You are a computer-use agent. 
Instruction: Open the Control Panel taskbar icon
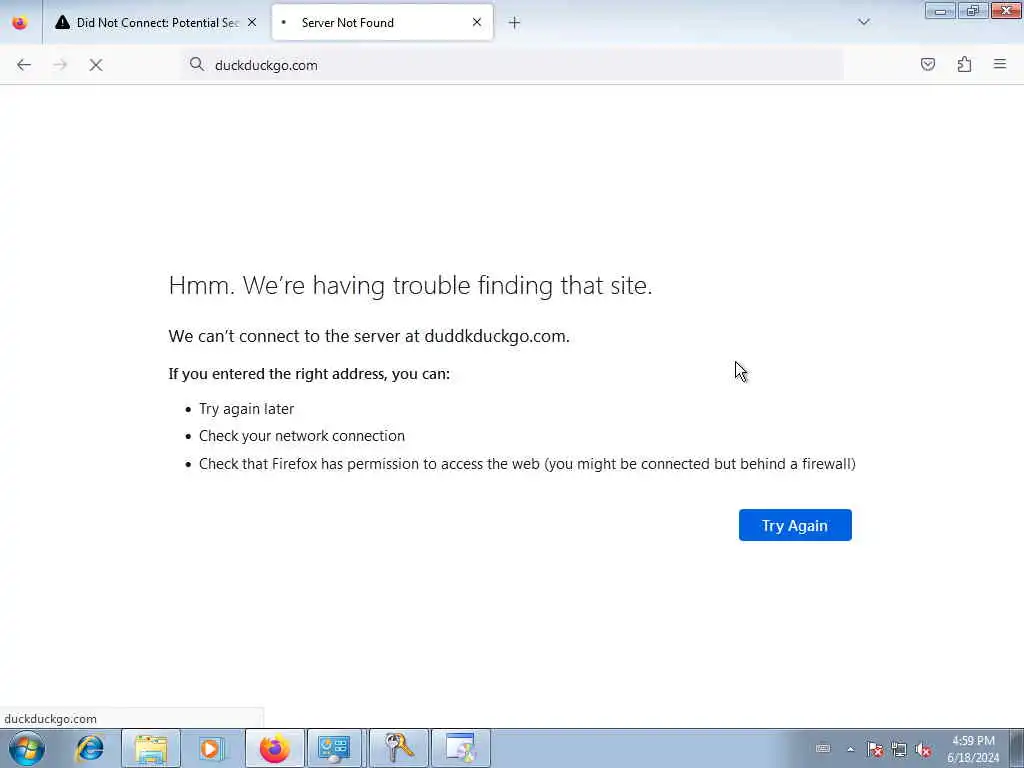(334, 748)
